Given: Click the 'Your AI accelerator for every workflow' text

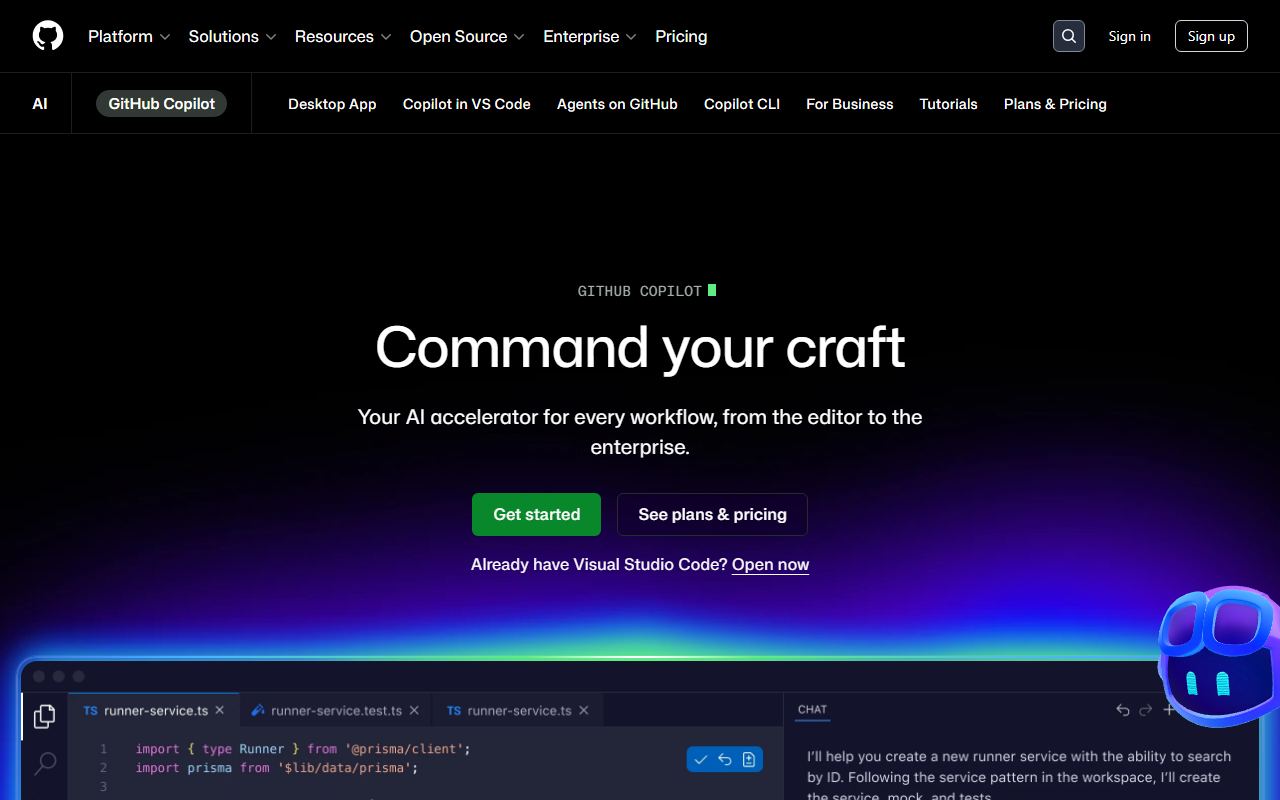Looking at the screenshot, I should [640, 431].
